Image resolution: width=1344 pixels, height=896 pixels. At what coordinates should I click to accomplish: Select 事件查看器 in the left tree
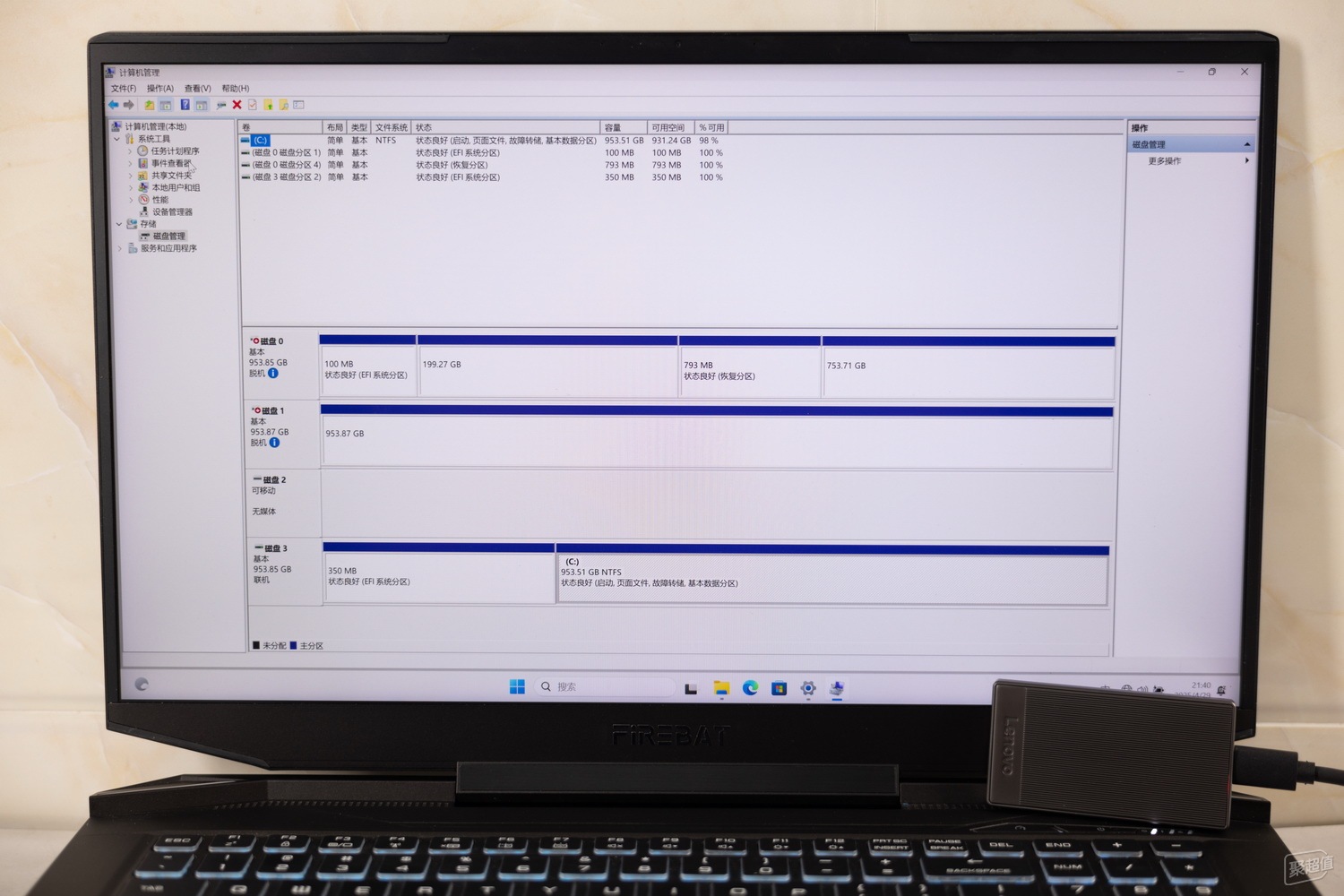(x=171, y=163)
